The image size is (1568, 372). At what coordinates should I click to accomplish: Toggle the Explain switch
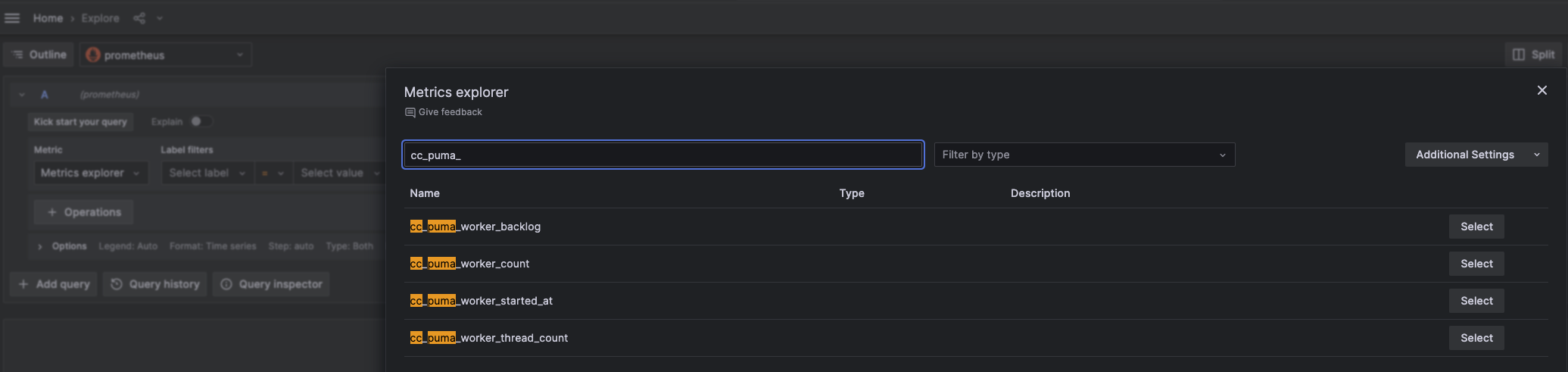tap(200, 121)
